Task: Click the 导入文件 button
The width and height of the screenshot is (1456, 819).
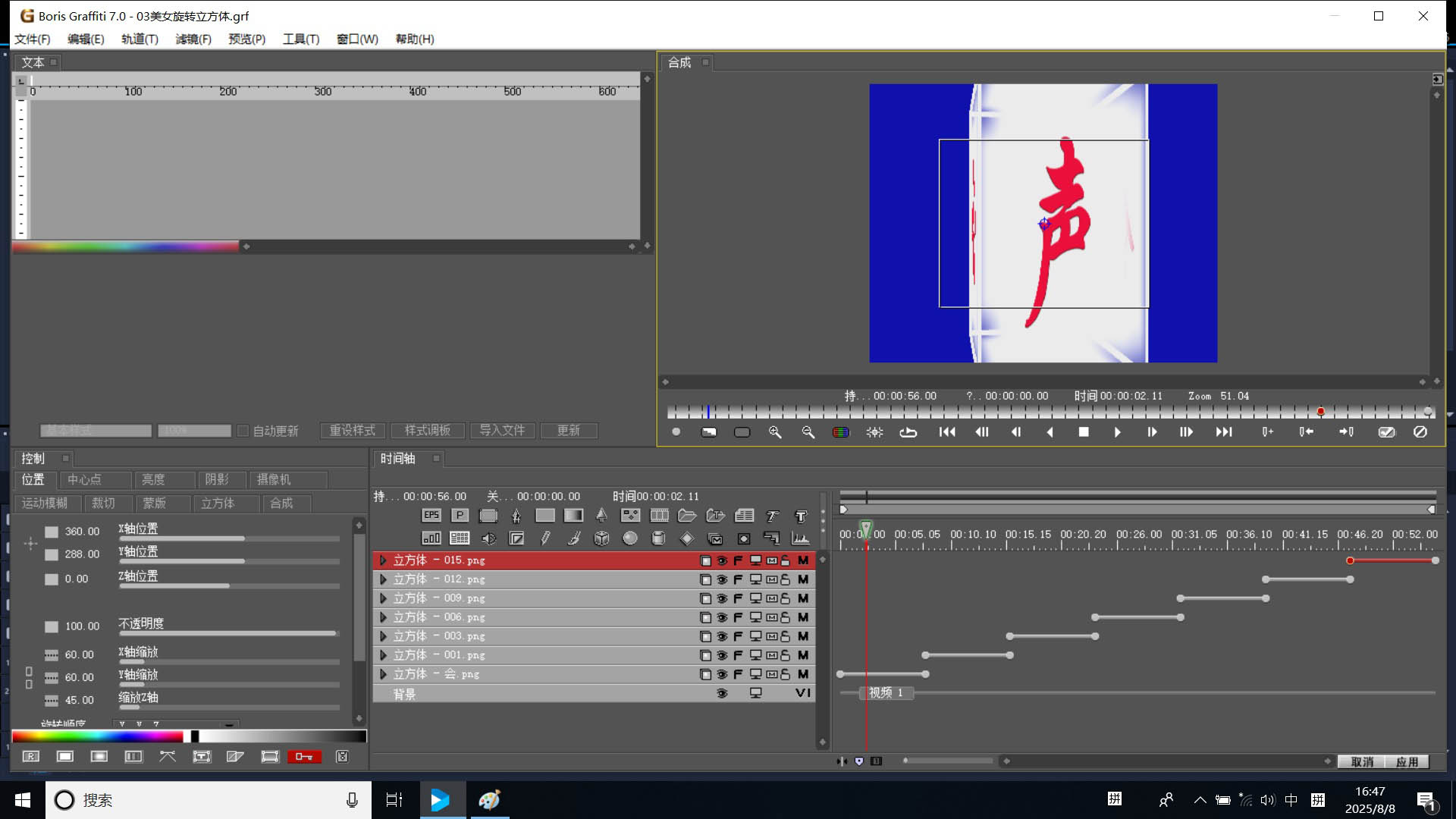Action: point(502,430)
